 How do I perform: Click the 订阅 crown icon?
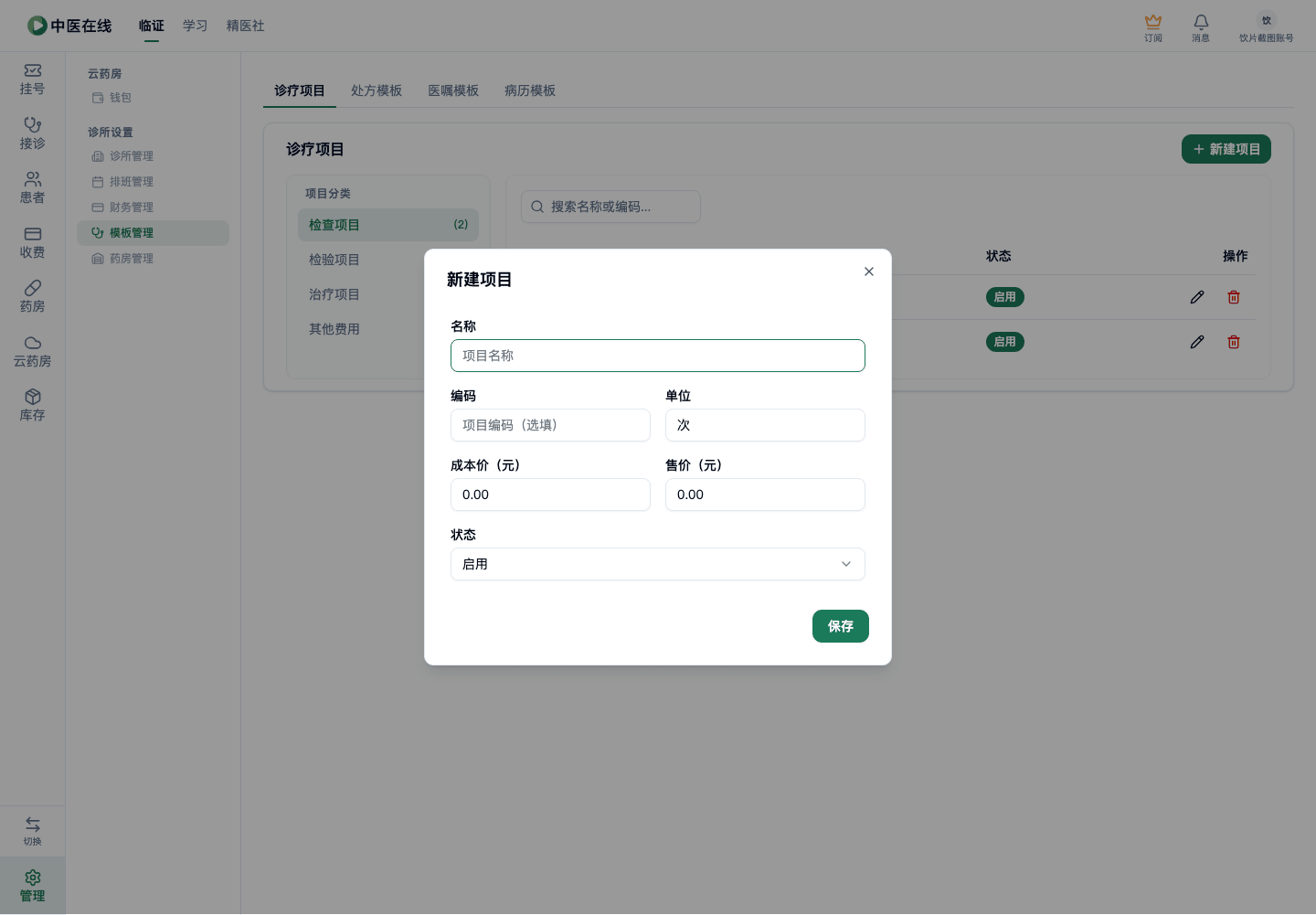pyautogui.click(x=1153, y=27)
